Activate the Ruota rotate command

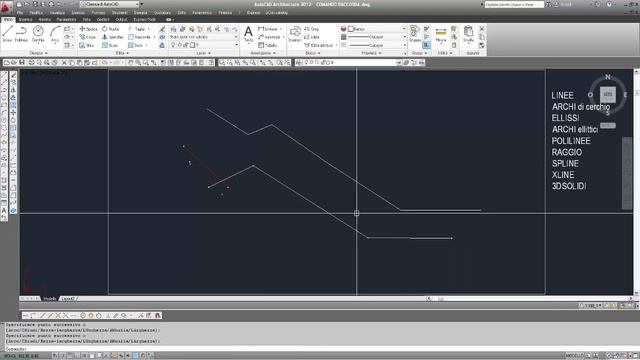tap(111, 29)
